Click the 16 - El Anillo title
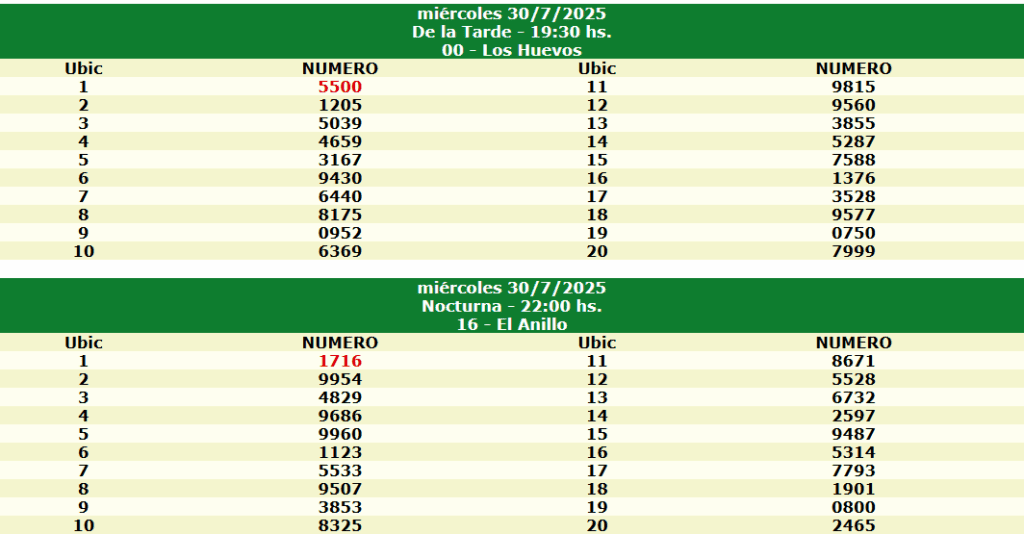 pos(511,324)
